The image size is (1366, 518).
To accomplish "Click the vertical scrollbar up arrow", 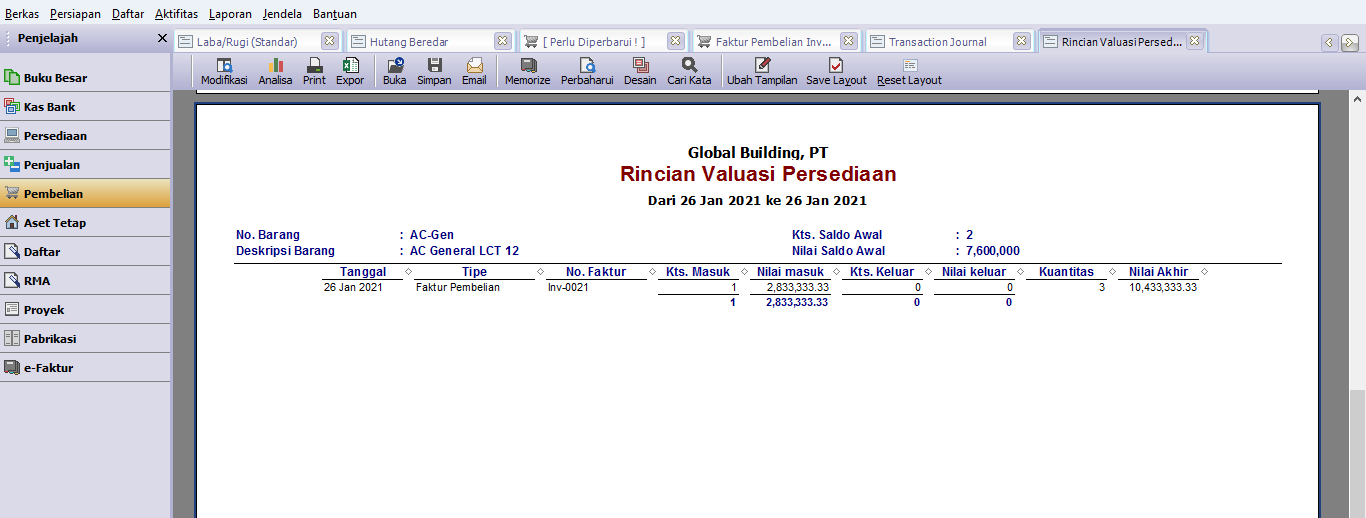I will point(1357,100).
